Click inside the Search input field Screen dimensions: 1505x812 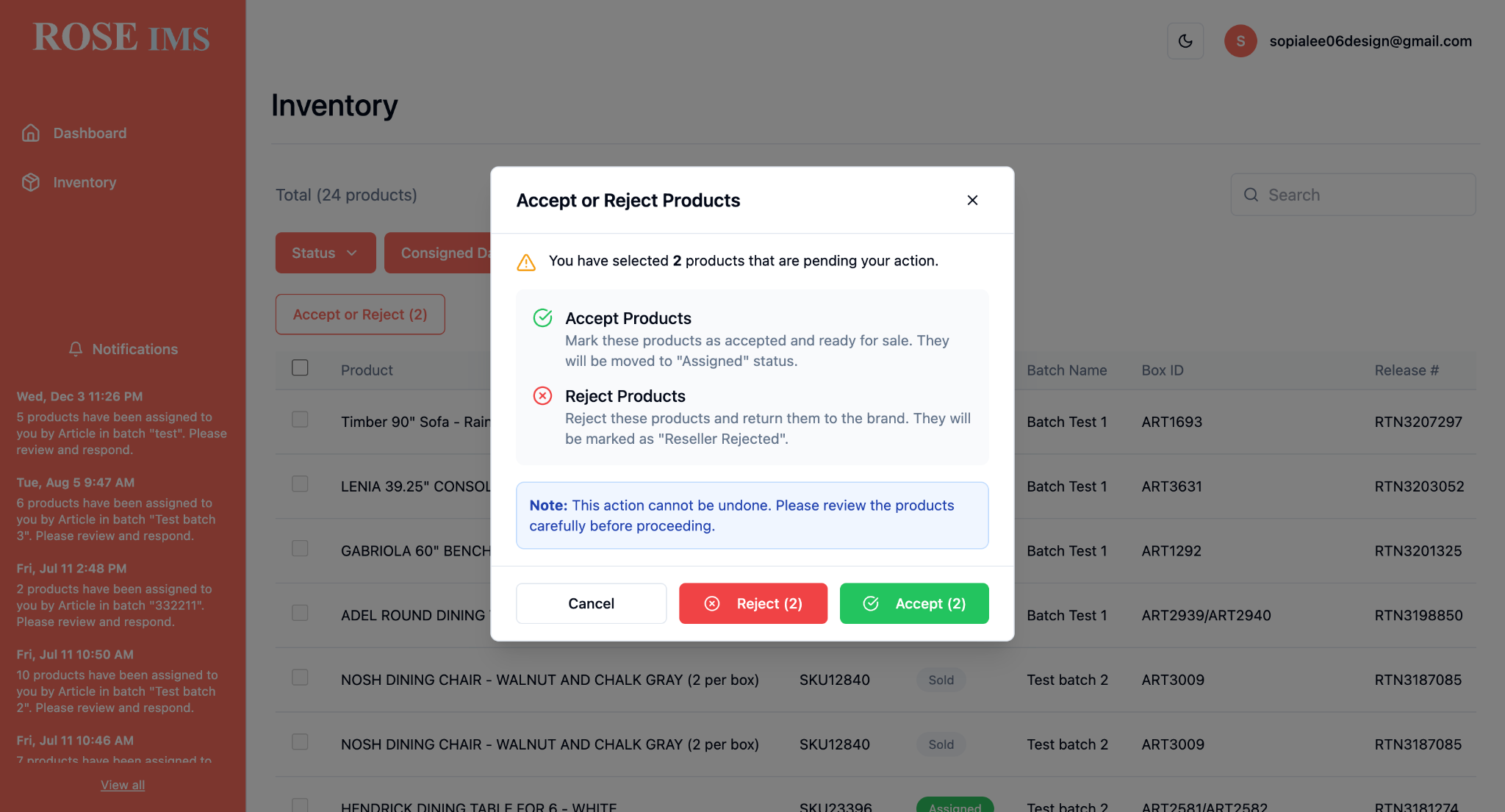click(1359, 195)
